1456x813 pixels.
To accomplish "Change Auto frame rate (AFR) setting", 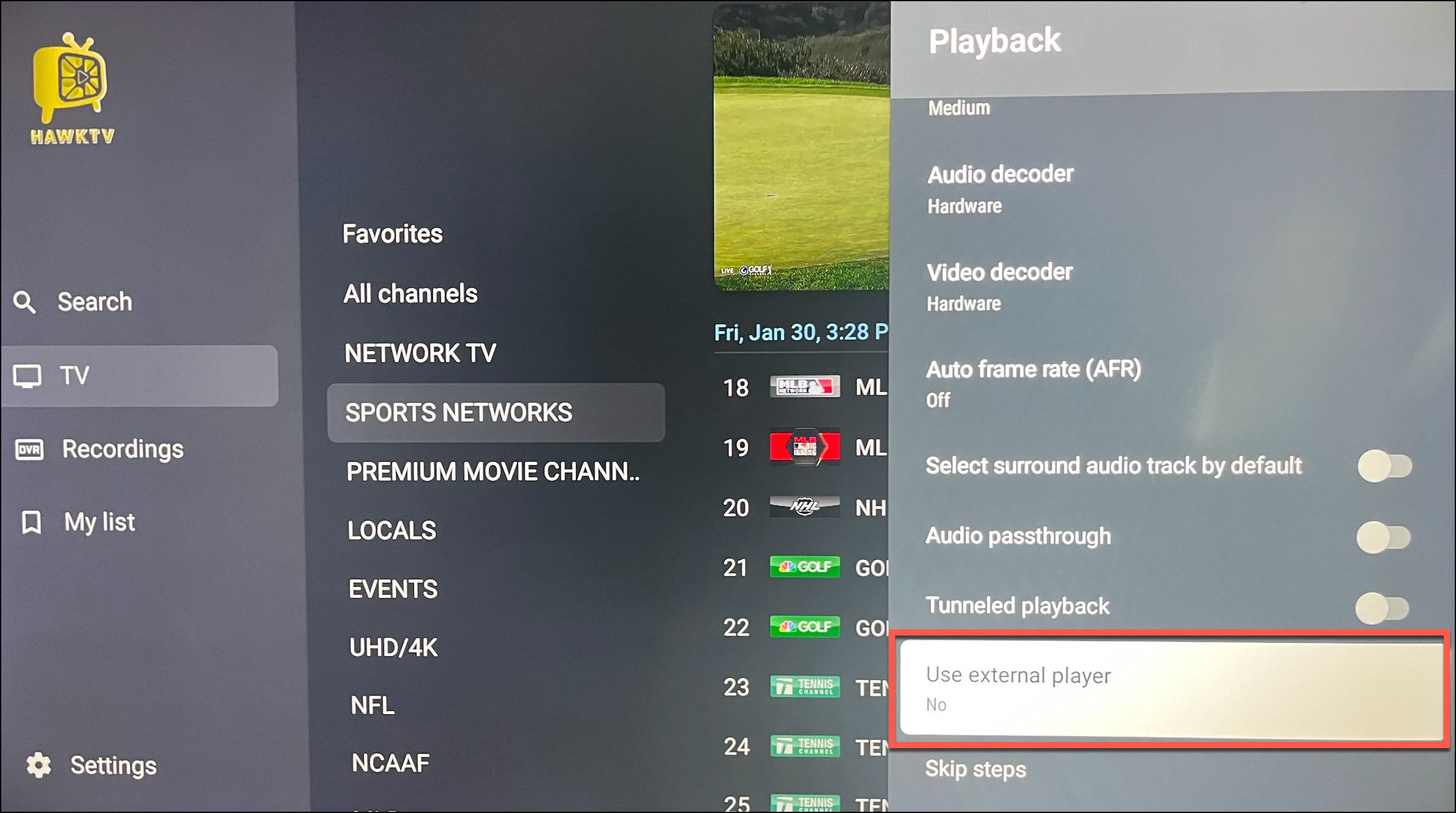I will coord(1172,384).
